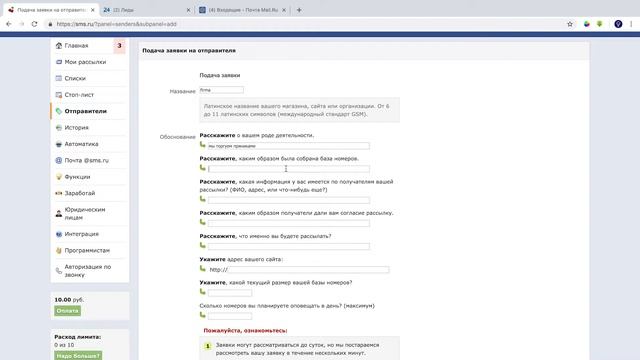
Task: Select Отправители in sidebar
Action: [x=85, y=111]
